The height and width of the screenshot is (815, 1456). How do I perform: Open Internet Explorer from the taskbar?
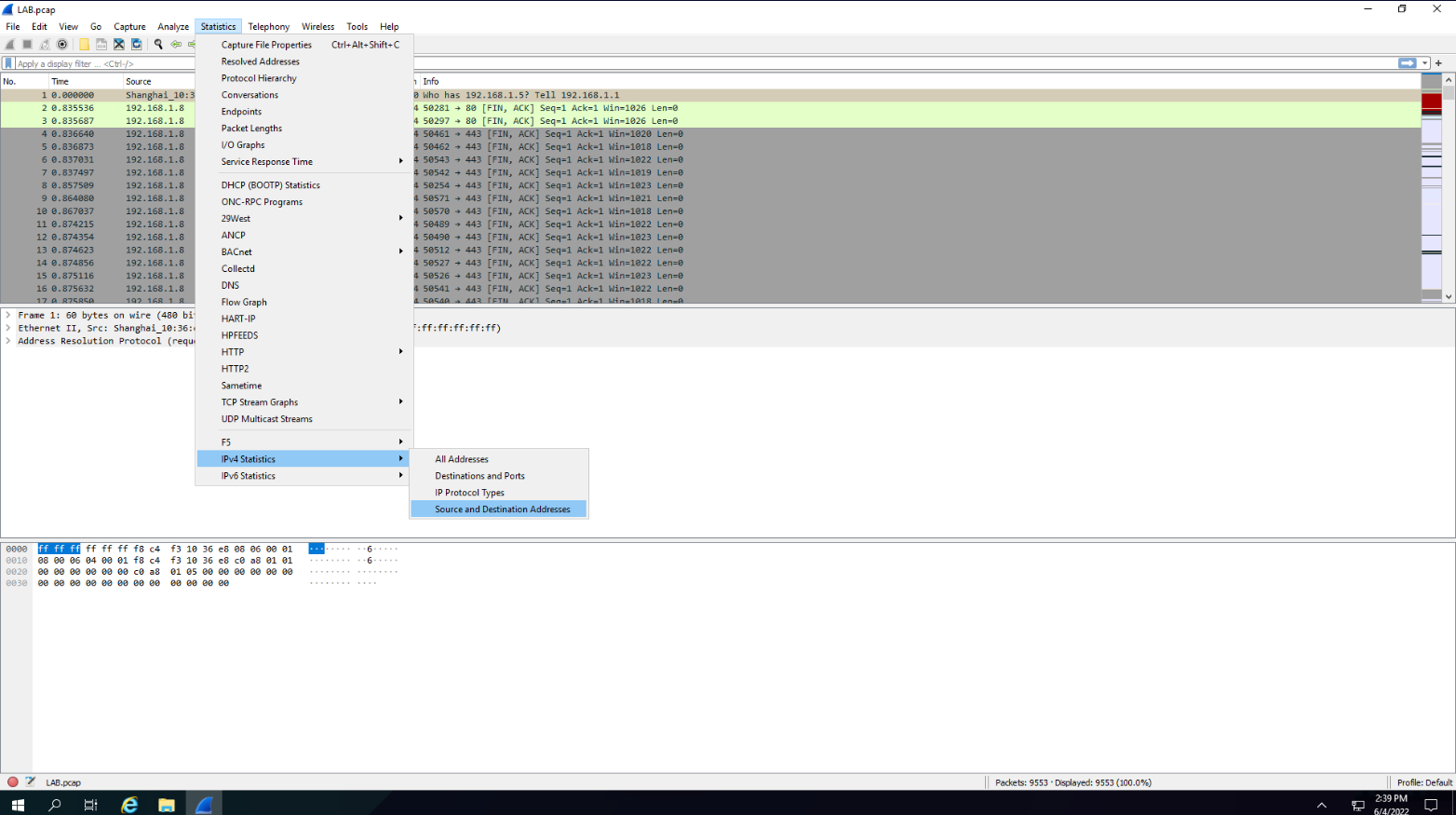click(x=129, y=805)
